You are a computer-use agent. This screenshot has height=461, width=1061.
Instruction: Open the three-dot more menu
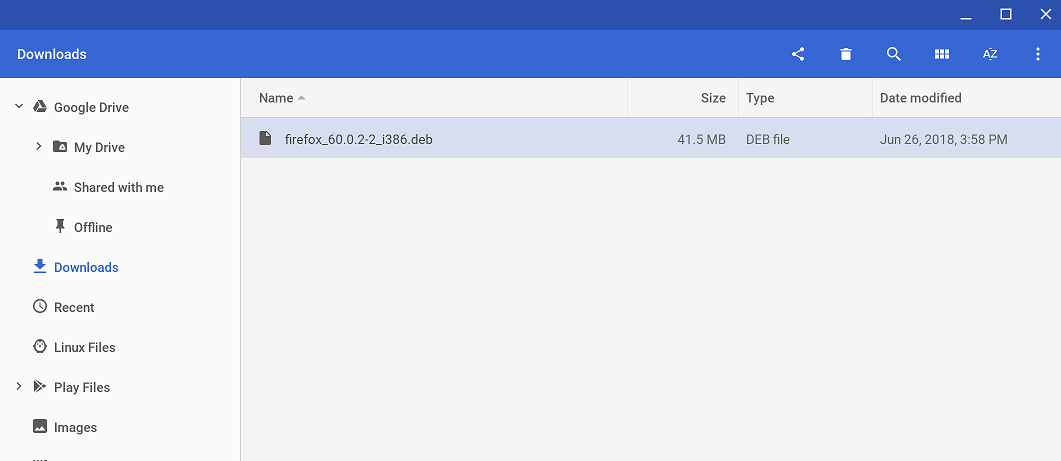tap(1038, 54)
